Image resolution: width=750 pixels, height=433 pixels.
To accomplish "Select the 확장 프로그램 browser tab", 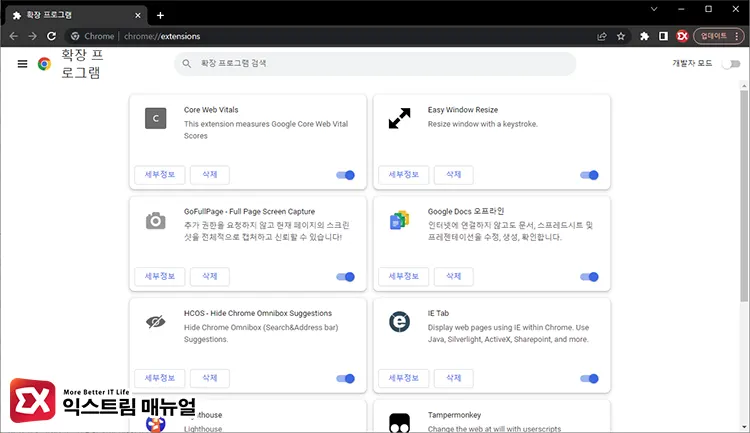I will [x=70, y=15].
